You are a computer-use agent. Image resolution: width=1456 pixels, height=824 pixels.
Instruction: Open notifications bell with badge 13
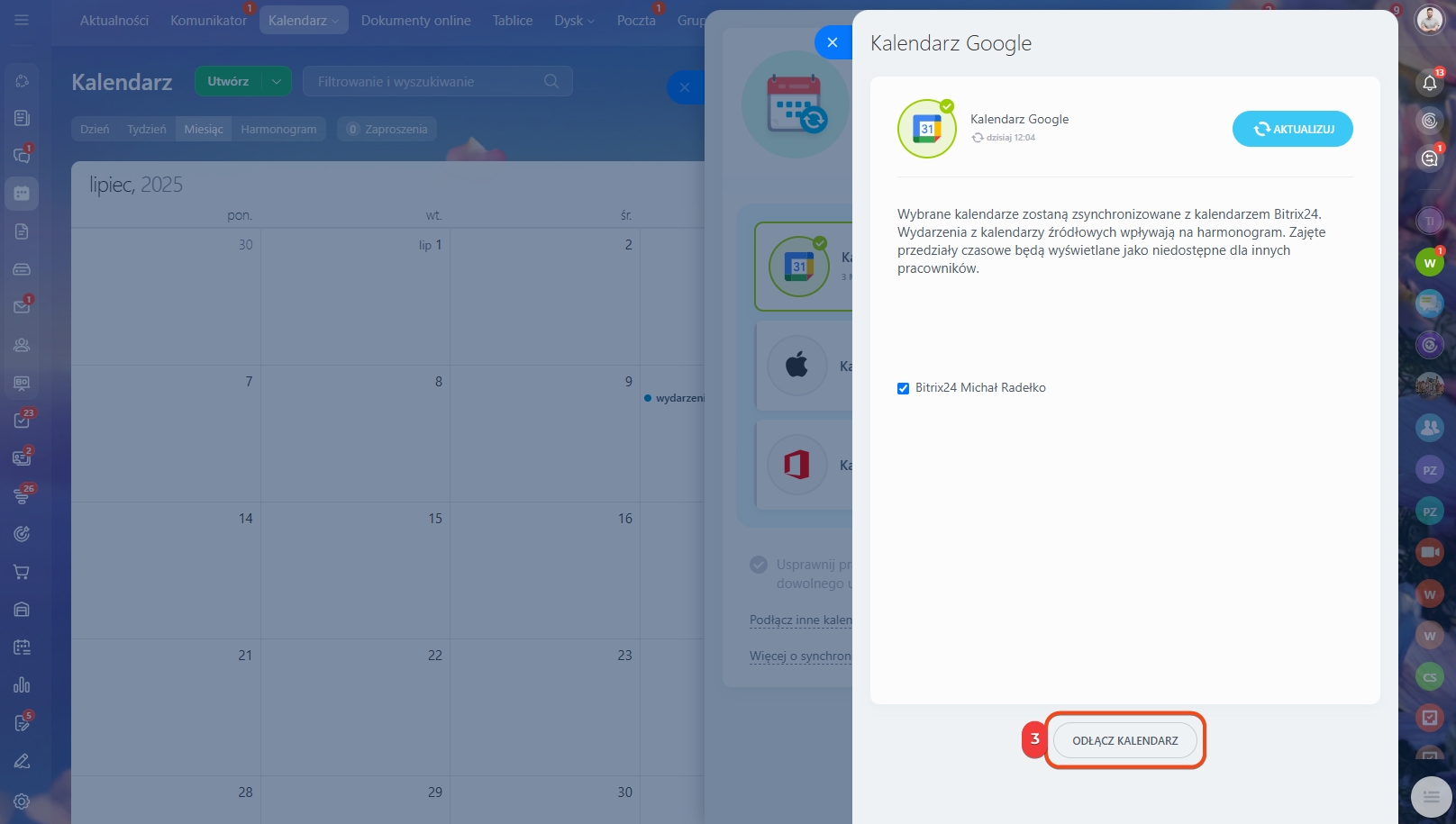click(1430, 82)
